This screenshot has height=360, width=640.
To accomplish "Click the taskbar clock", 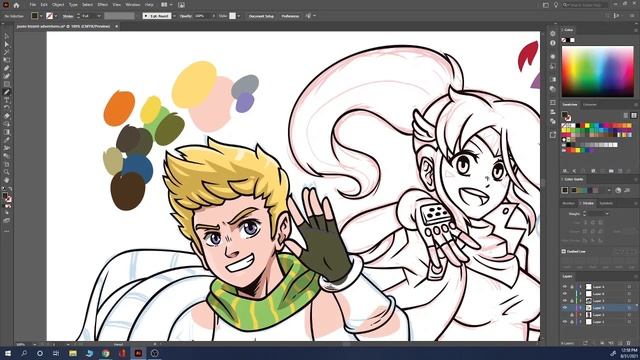I will [x=629, y=353].
